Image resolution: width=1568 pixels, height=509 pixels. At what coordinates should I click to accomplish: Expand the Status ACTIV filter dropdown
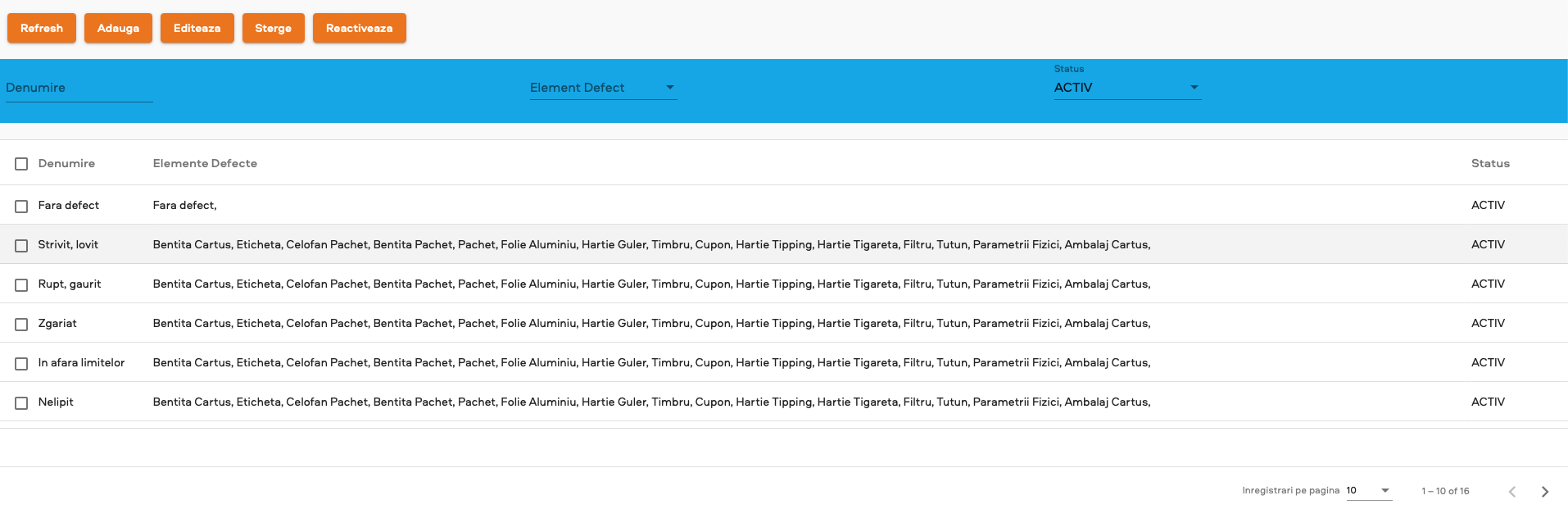pyautogui.click(x=1126, y=88)
